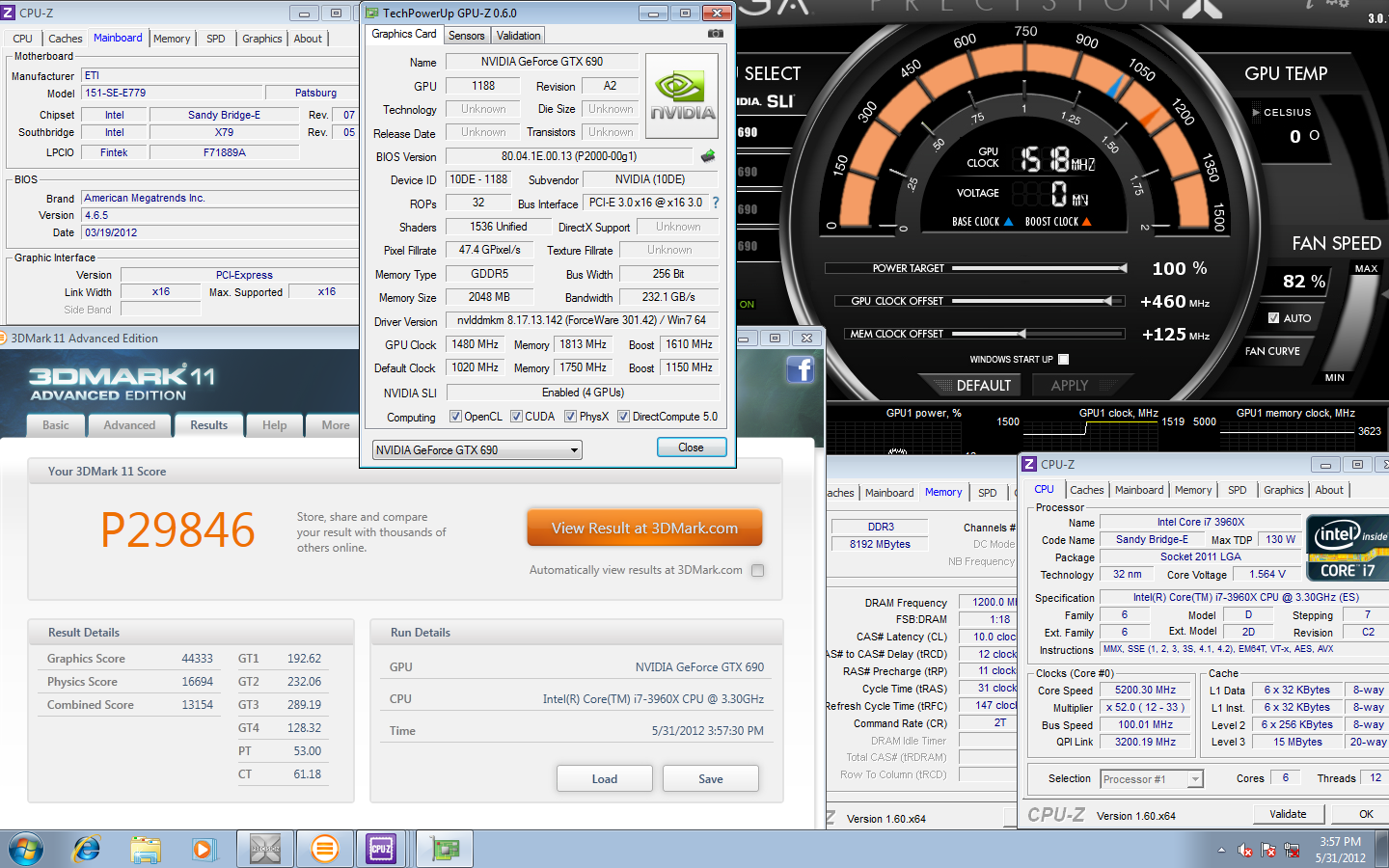Click the POWER TARGET slider
1389x868 pixels.
[1038, 268]
